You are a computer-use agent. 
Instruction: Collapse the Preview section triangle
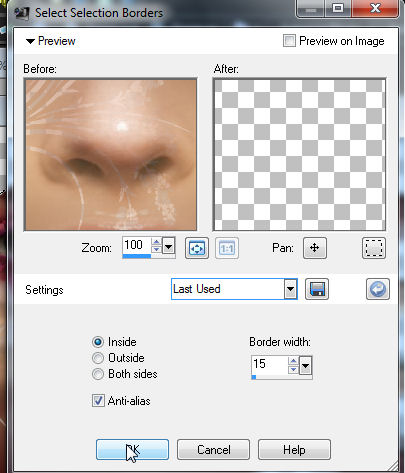point(30,42)
